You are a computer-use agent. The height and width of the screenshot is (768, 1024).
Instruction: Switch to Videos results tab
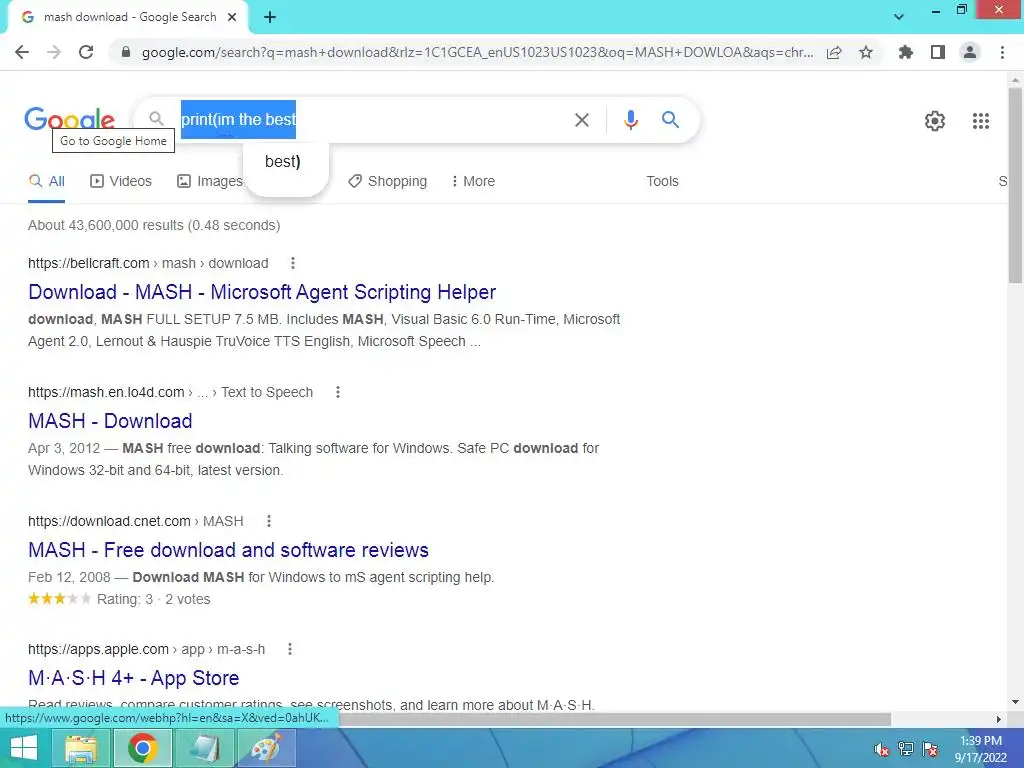(x=121, y=182)
